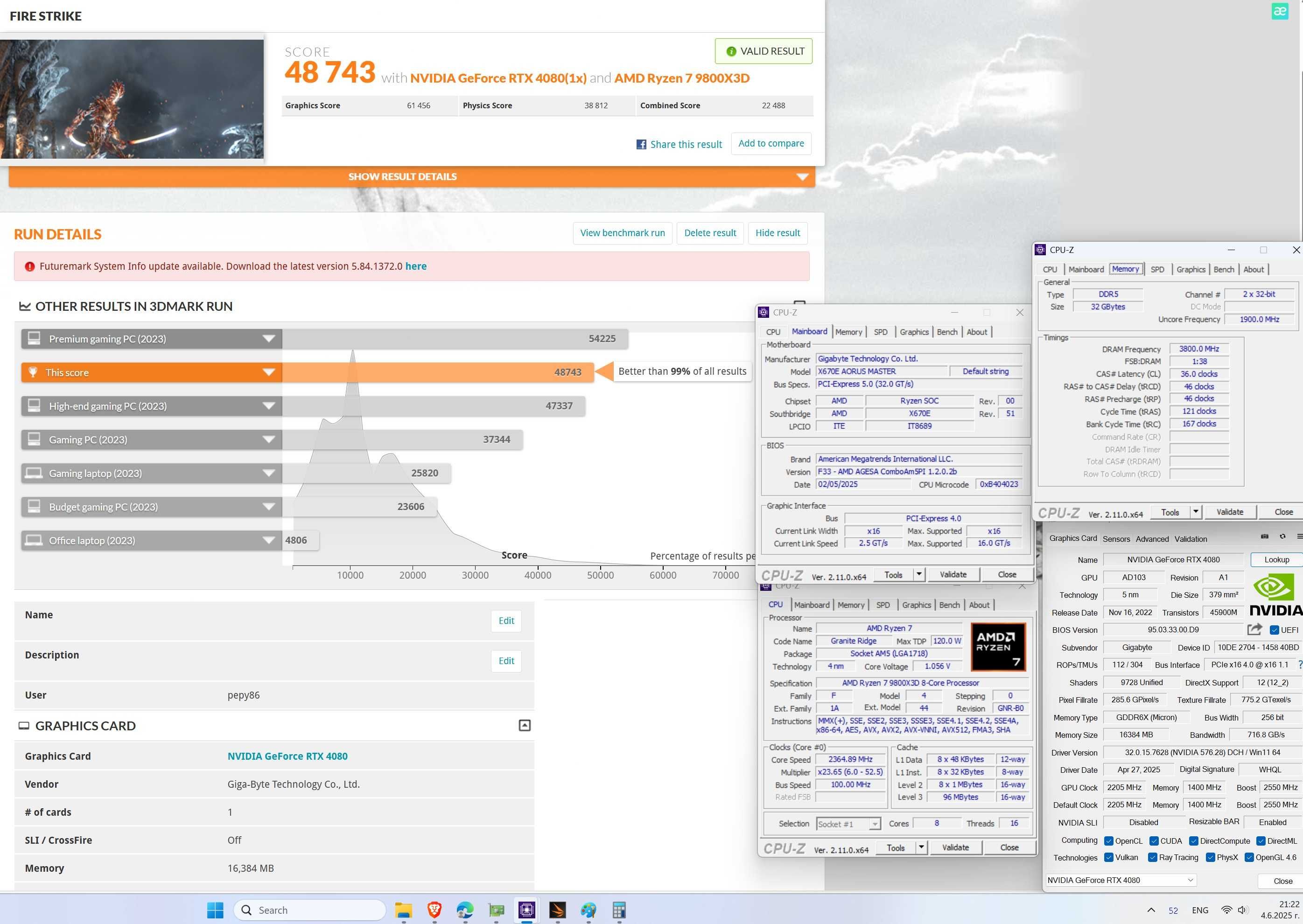1303x924 pixels.
Task: Expand Gaming PC (2023) row
Action: point(268,439)
